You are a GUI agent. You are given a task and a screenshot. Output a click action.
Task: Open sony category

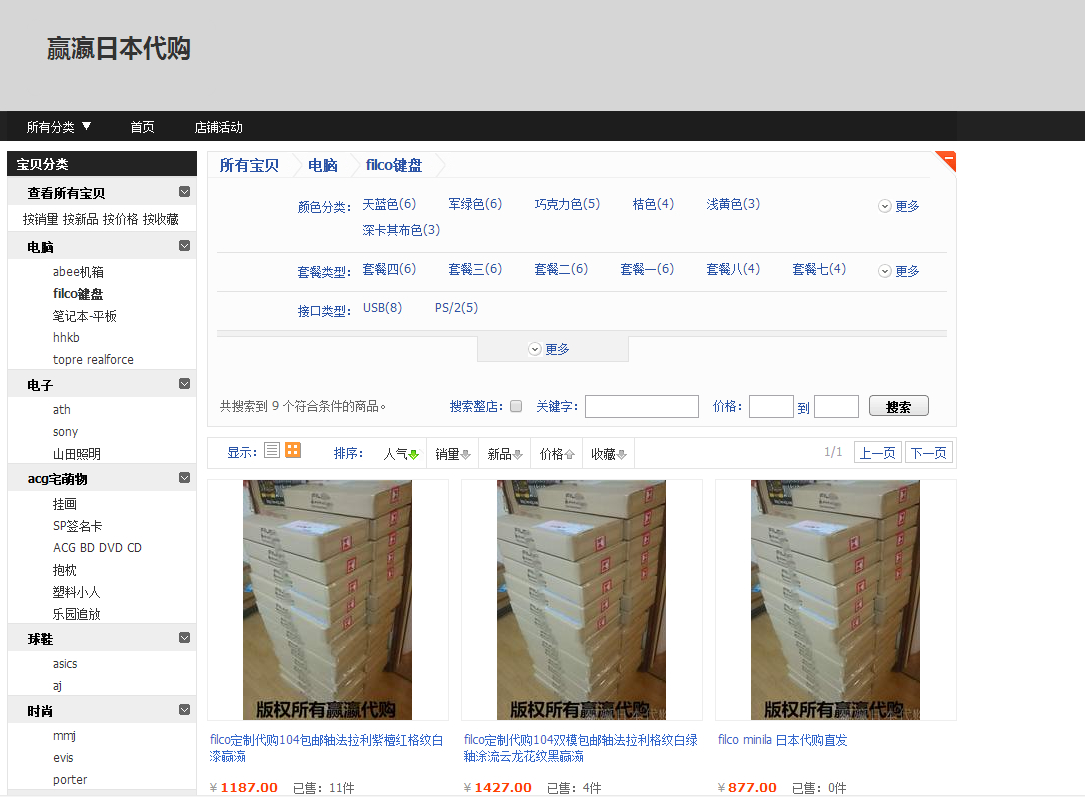pyautogui.click(x=66, y=432)
